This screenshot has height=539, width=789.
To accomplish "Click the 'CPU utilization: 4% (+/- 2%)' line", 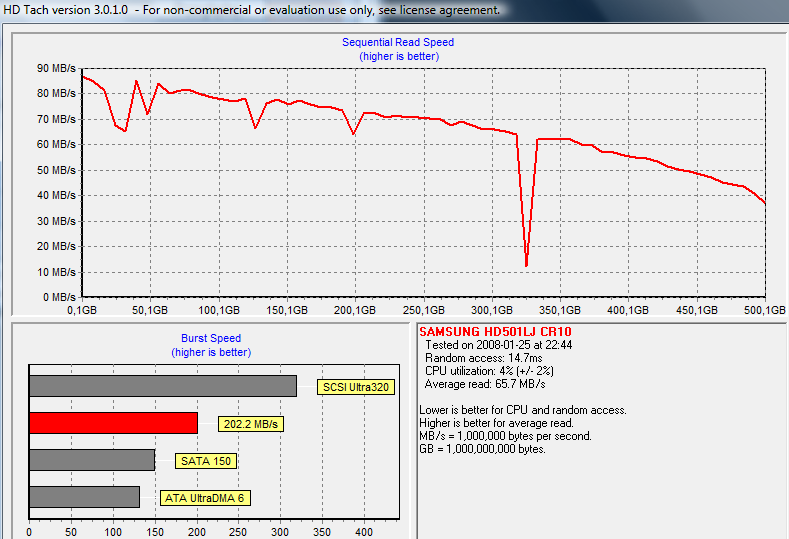I will (x=489, y=371).
